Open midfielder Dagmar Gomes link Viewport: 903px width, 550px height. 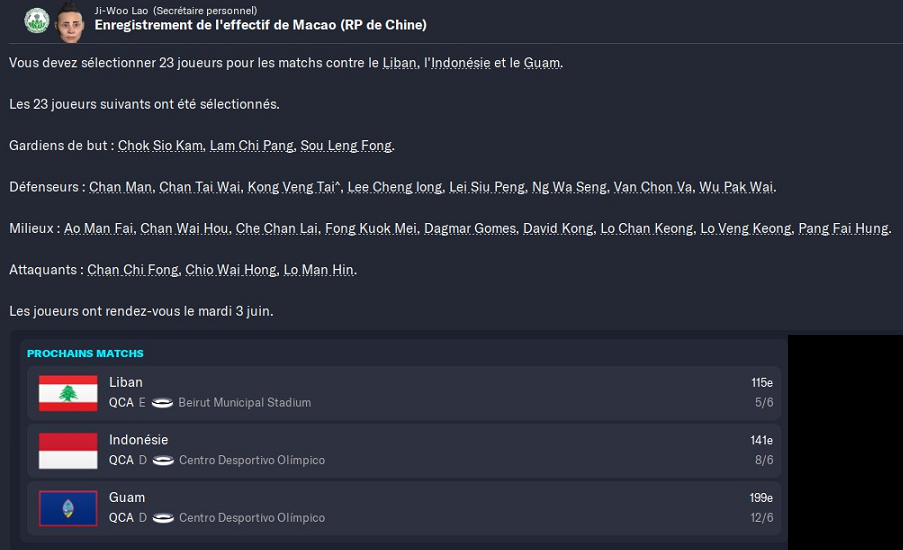(x=469, y=229)
